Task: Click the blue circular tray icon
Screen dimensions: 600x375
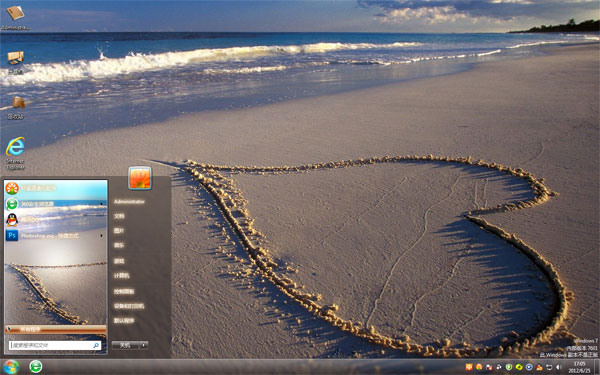Action: tap(529, 367)
